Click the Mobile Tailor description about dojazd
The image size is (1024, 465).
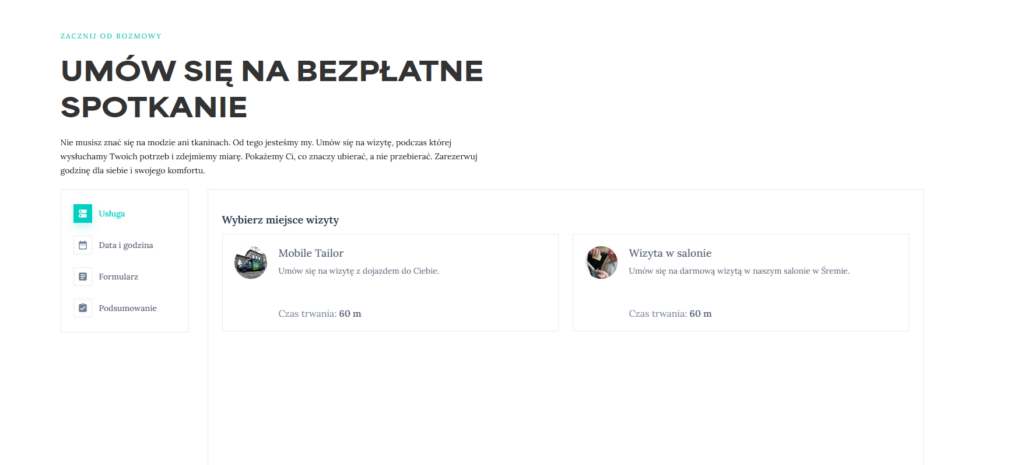point(358,271)
